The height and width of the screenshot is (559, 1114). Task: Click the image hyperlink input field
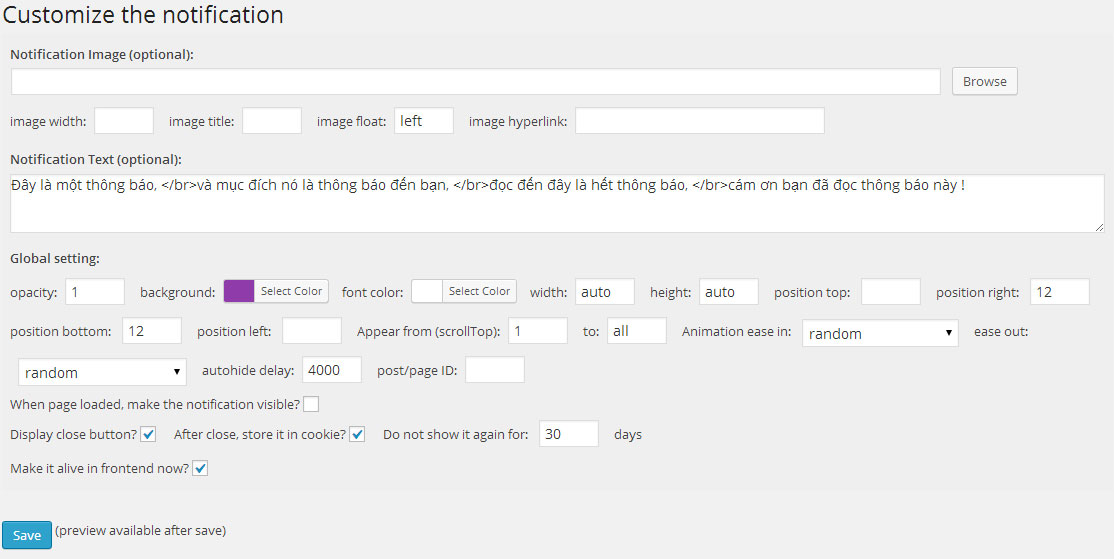point(700,121)
